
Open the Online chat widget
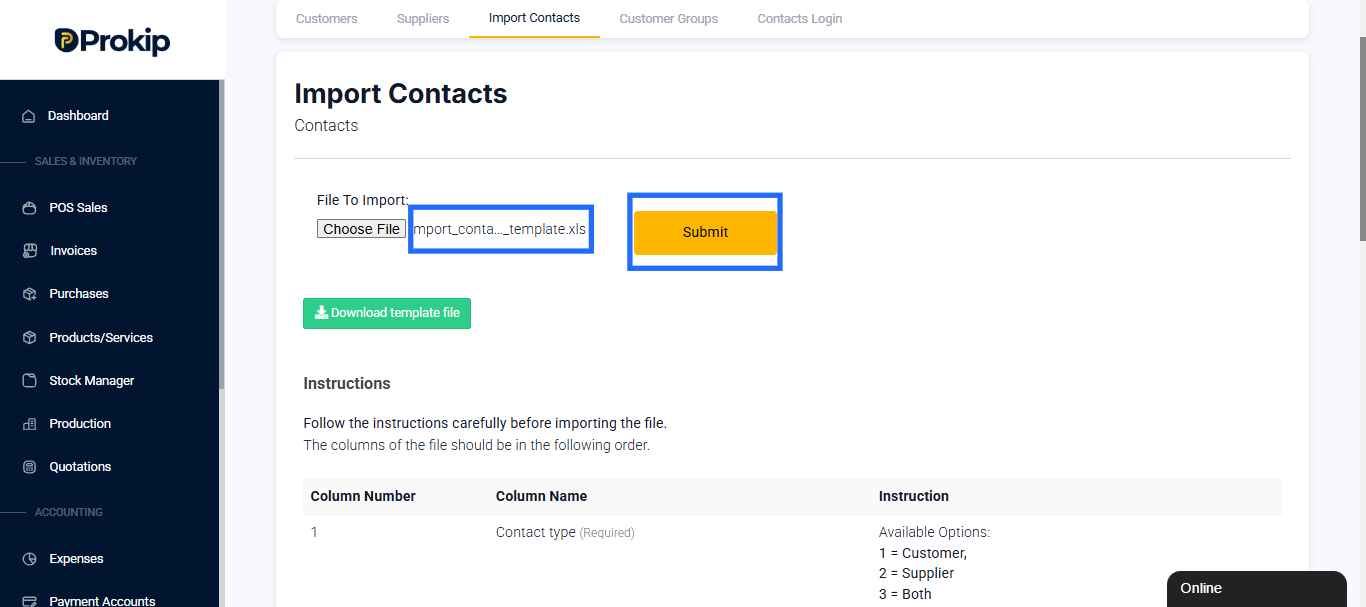(x=1257, y=589)
